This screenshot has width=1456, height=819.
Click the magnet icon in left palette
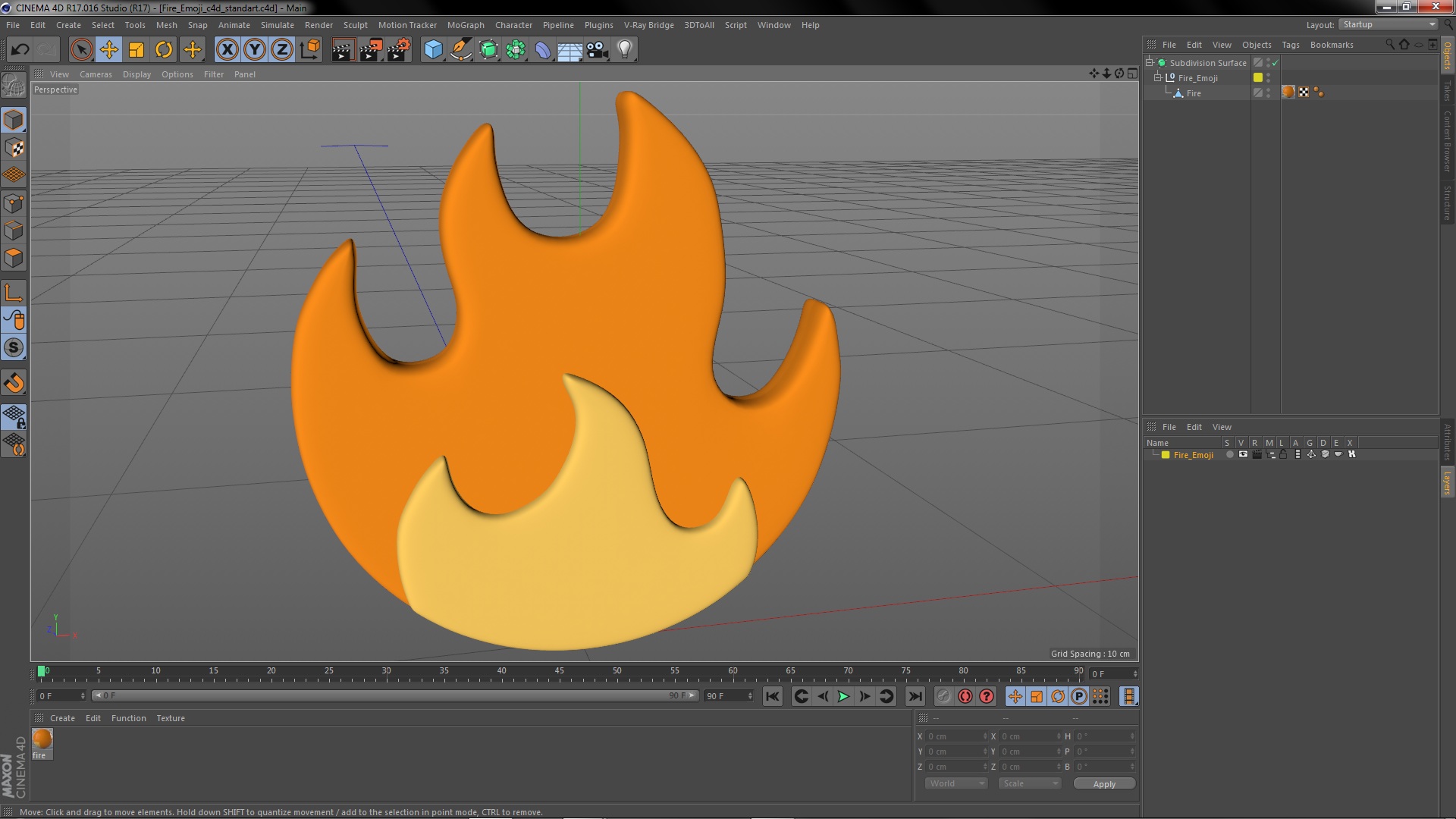[14, 383]
